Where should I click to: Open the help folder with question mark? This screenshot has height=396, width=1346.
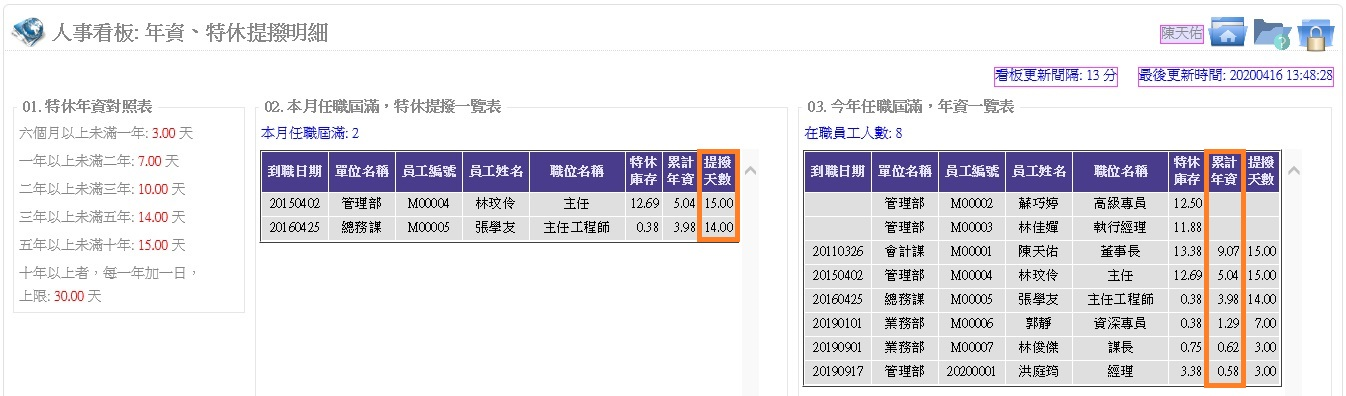(x=1271, y=33)
